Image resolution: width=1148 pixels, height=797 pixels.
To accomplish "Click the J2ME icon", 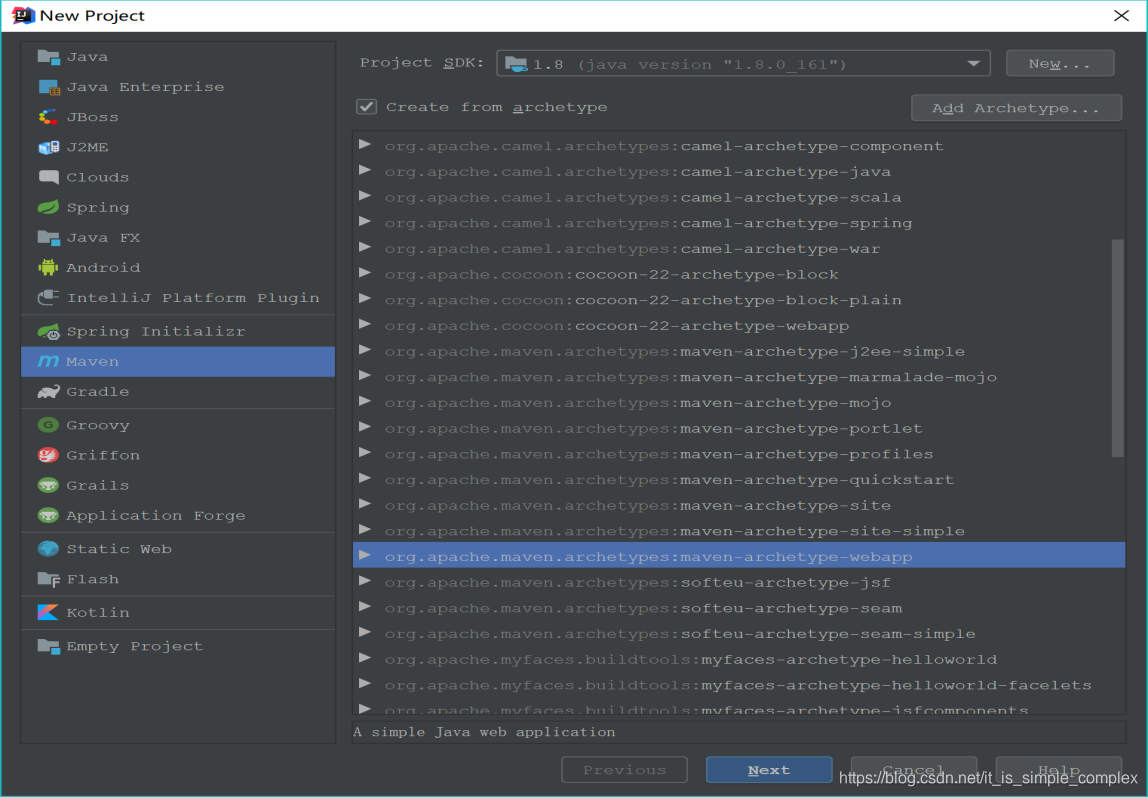I will point(48,147).
